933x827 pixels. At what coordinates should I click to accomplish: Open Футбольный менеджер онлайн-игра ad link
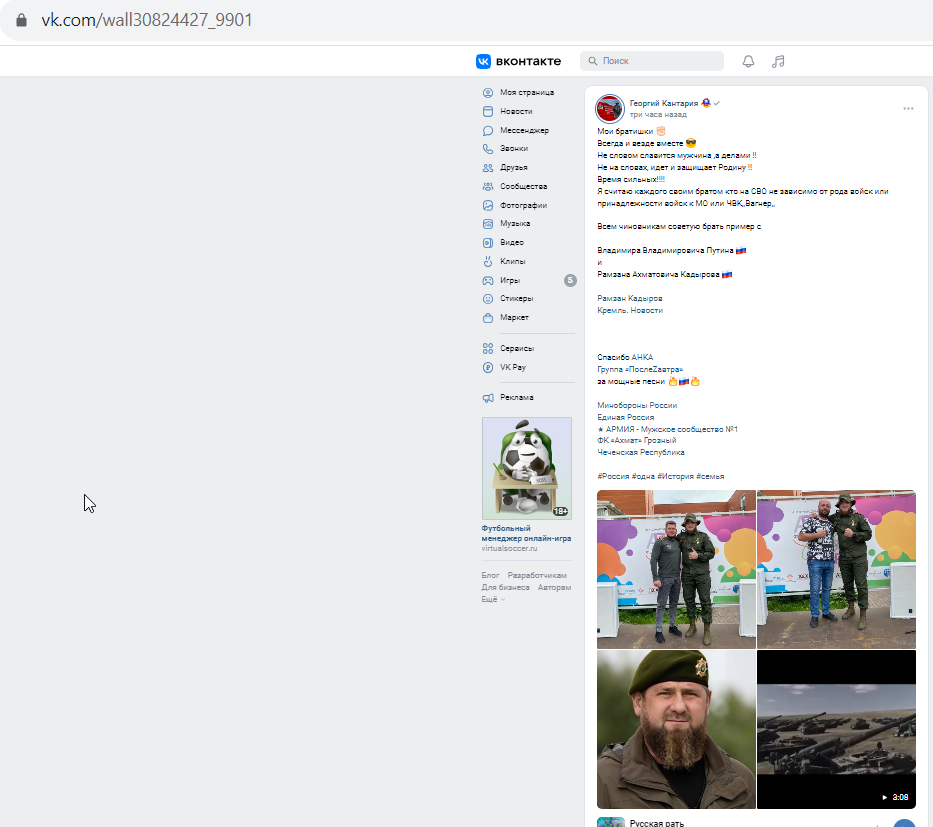pos(526,533)
